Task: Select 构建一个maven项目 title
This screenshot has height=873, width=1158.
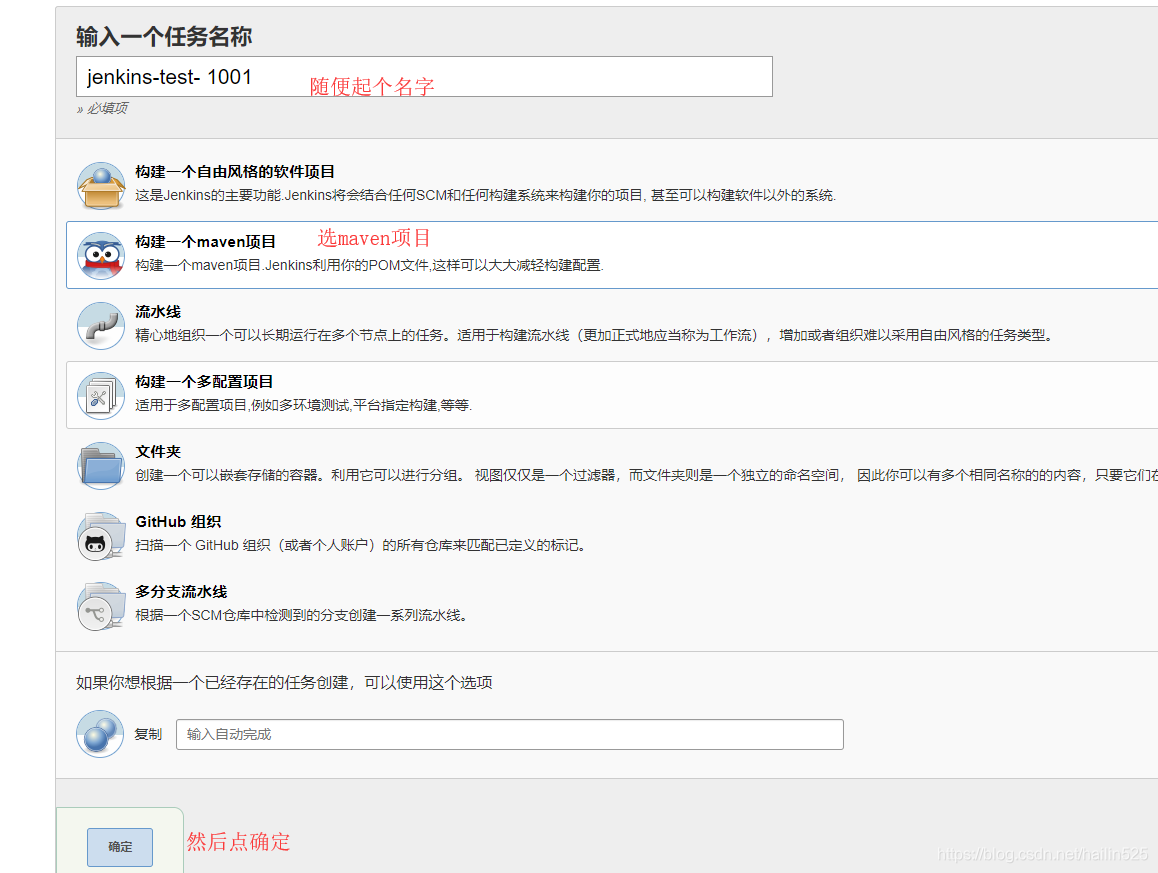Action: tap(205, 242)
